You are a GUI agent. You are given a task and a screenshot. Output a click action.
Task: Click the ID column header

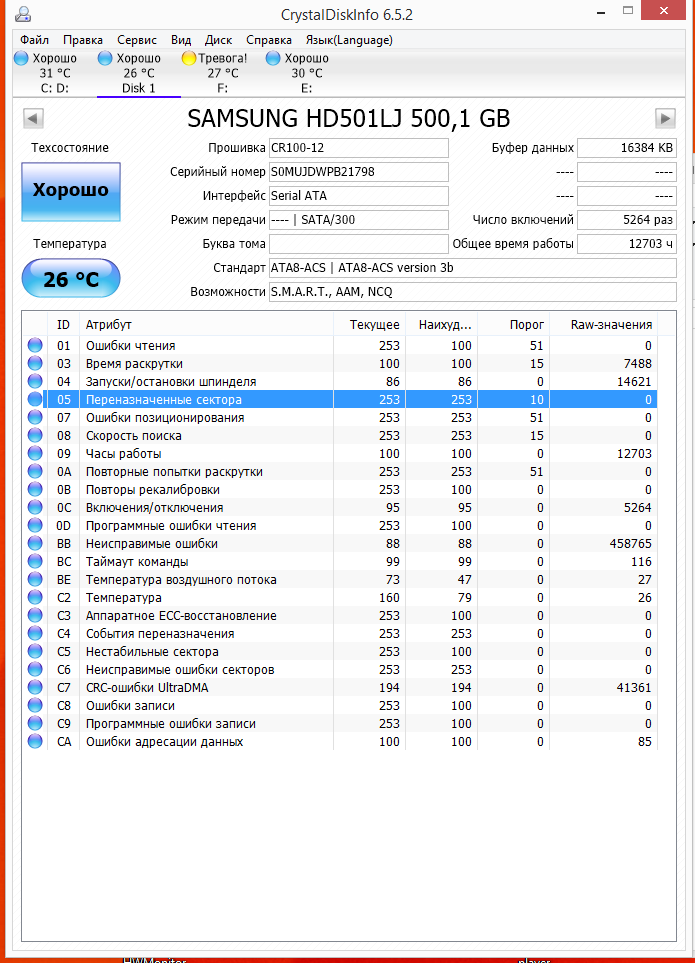(x=63, y=324)
